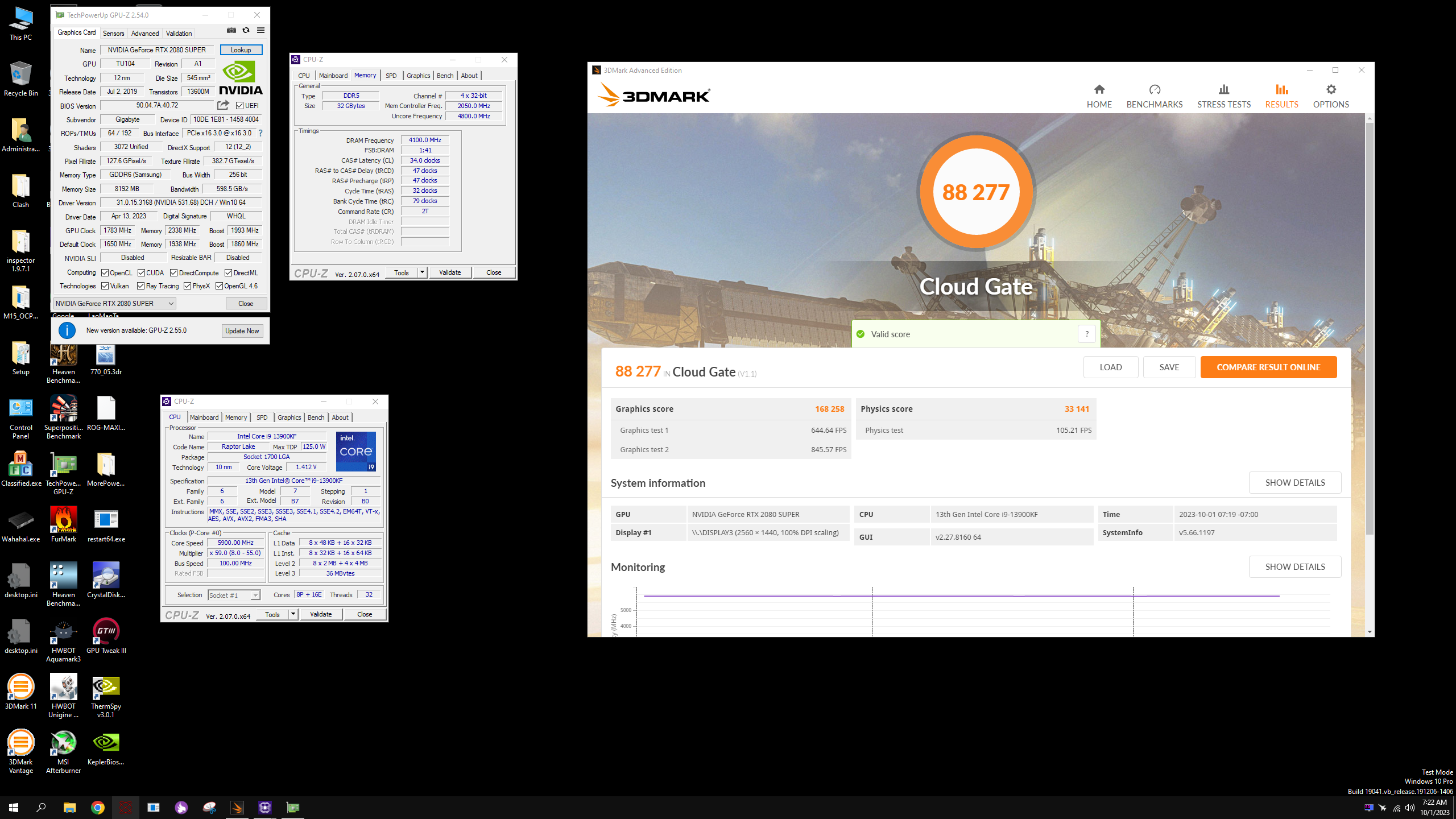1456x819 pixels.
Task: Toggle the Vulkan checkbox in GPU-Z
Action: click(105, 286)
